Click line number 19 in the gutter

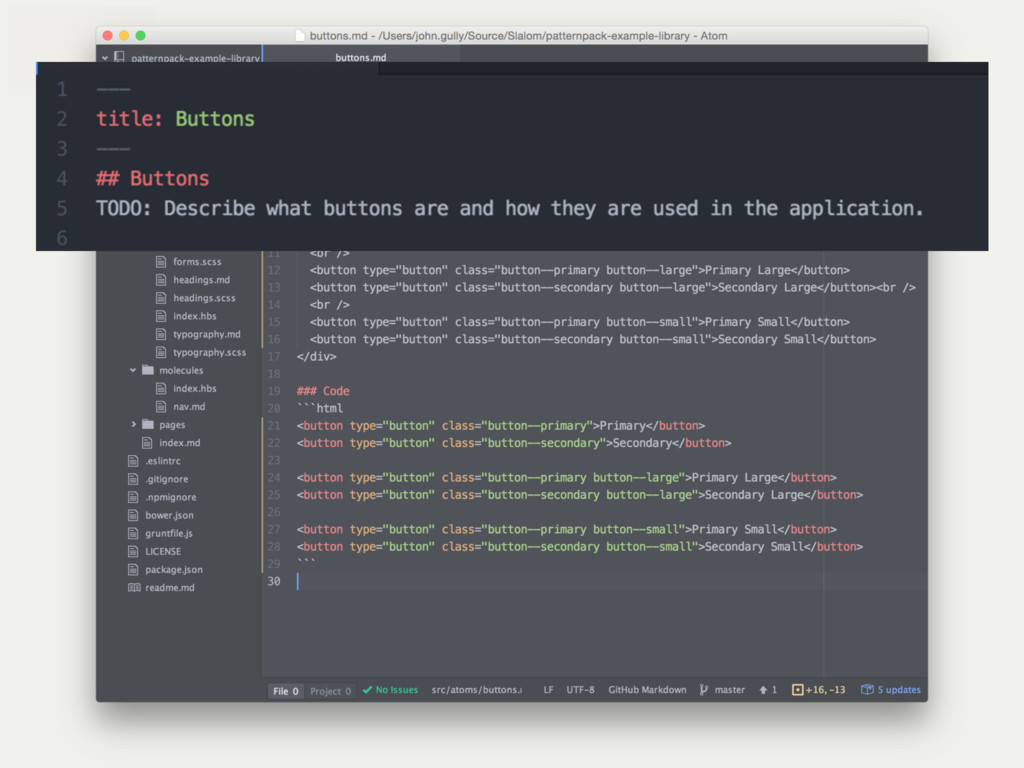pos(274,391)
